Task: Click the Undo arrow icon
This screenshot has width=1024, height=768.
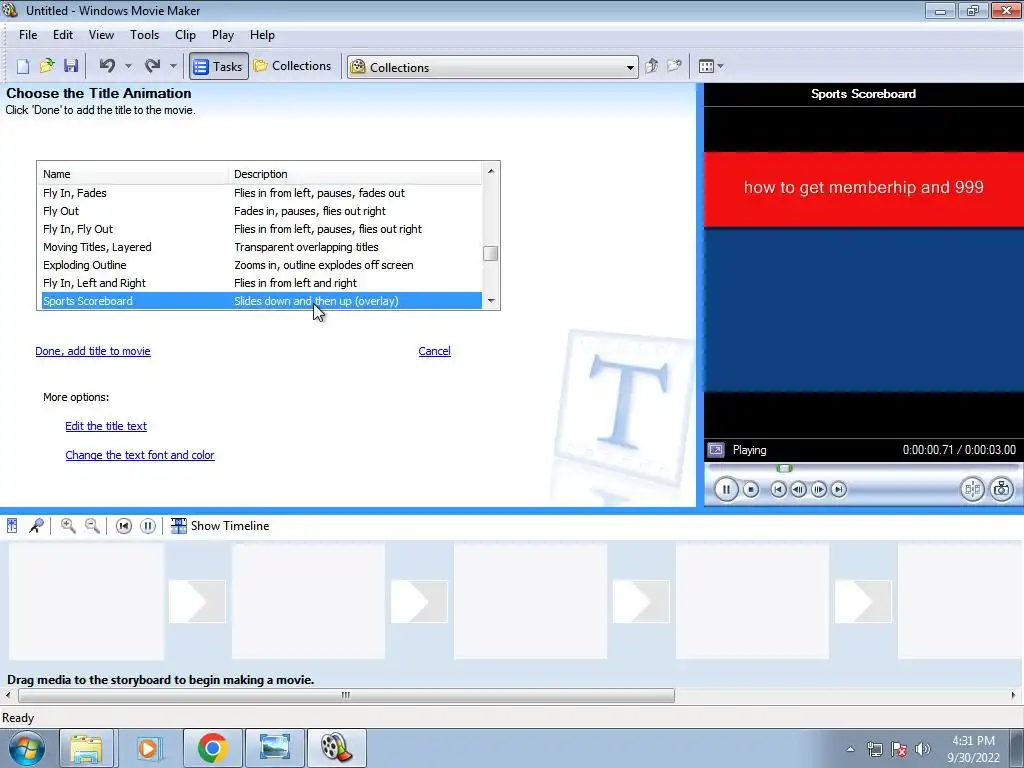Action: point(107,65)
